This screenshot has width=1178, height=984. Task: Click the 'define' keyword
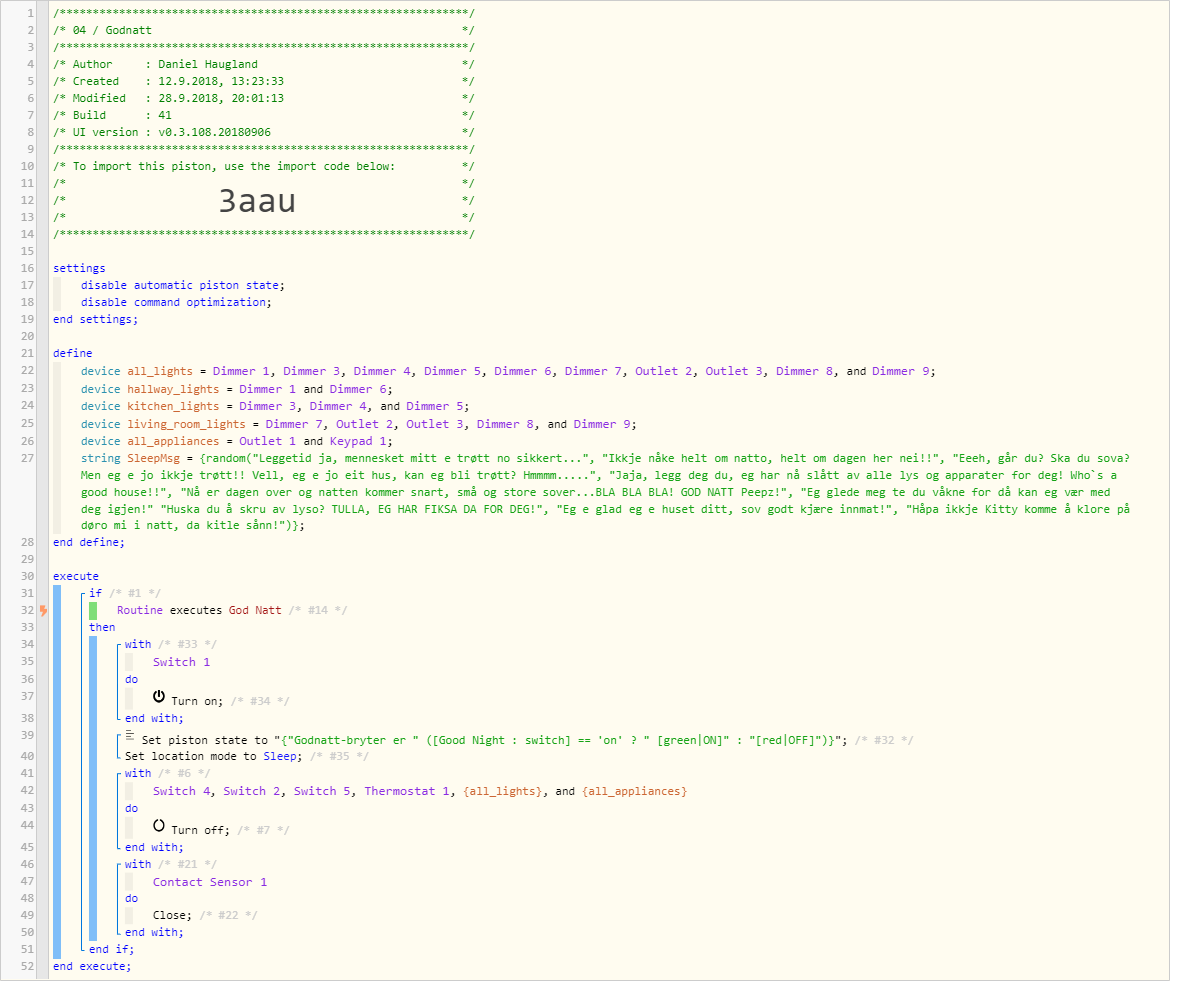(73, 355)
